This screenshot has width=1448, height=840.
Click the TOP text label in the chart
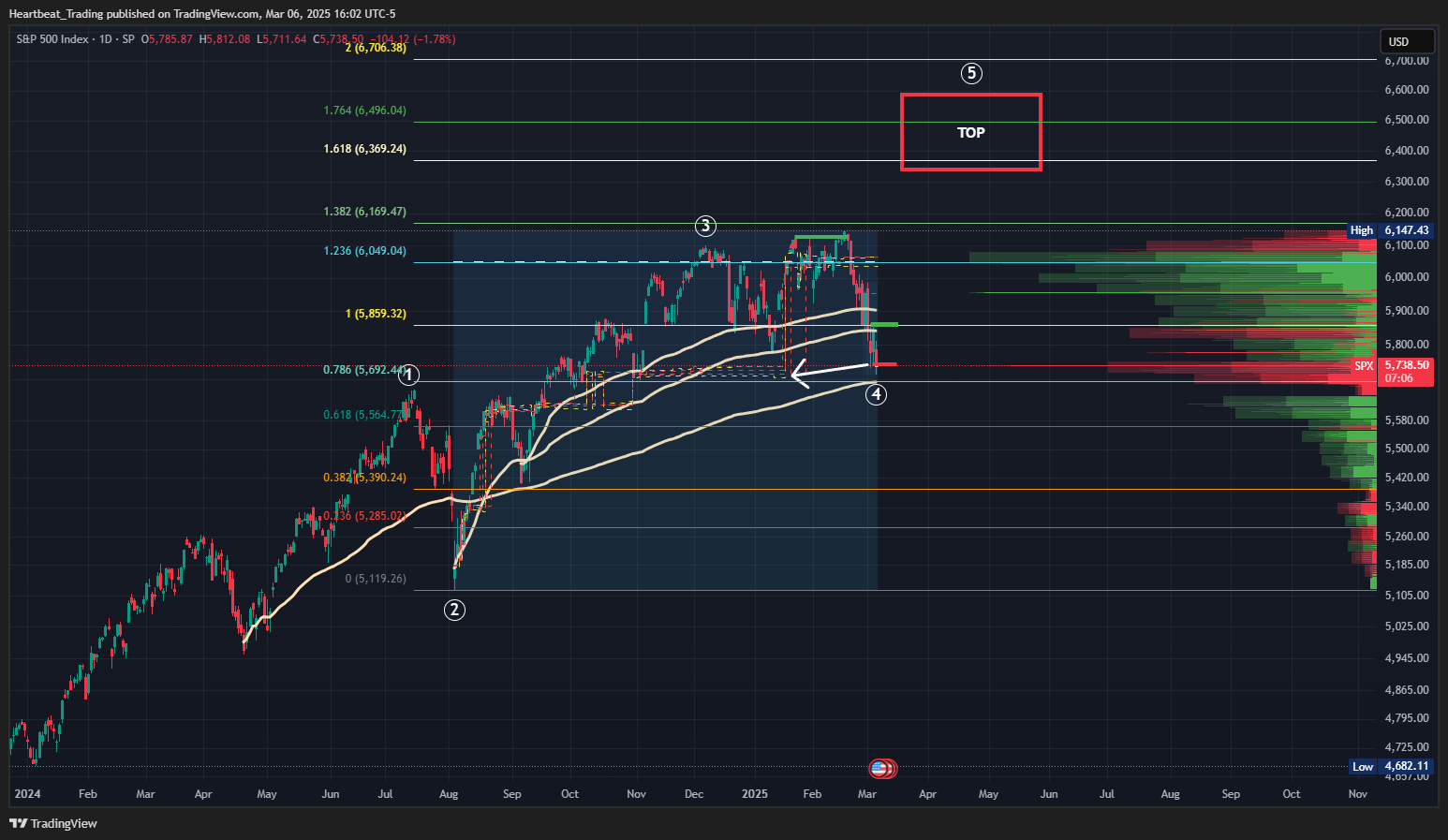[971, 133]
